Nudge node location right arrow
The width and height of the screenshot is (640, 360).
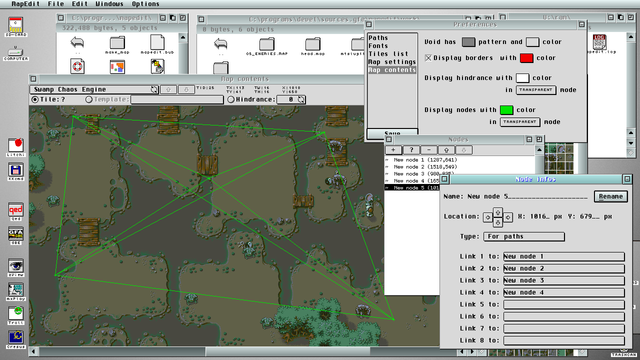pyautogui.click(x=508, y=217)
